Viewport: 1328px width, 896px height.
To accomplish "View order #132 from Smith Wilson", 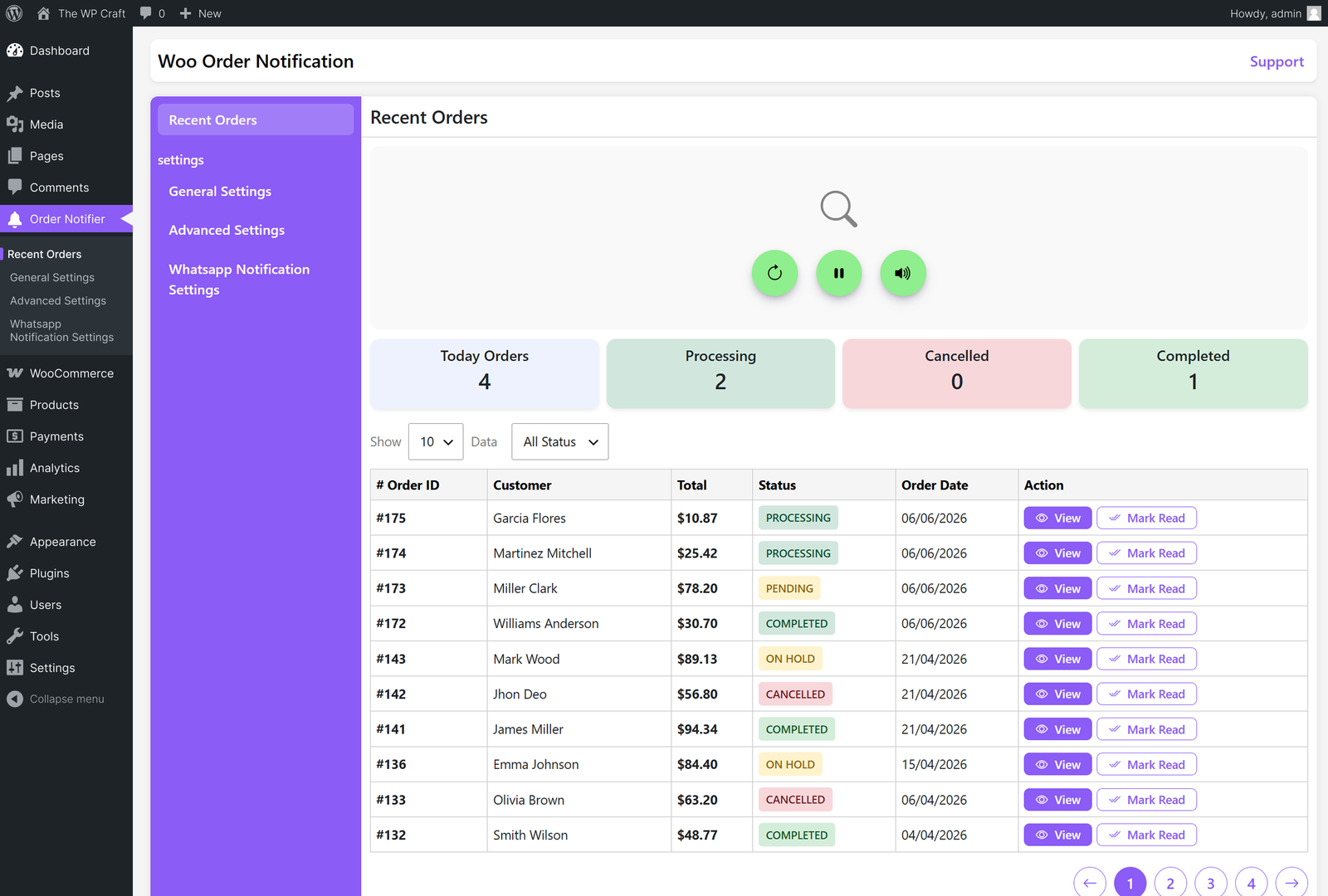I will pos(1057,835).
